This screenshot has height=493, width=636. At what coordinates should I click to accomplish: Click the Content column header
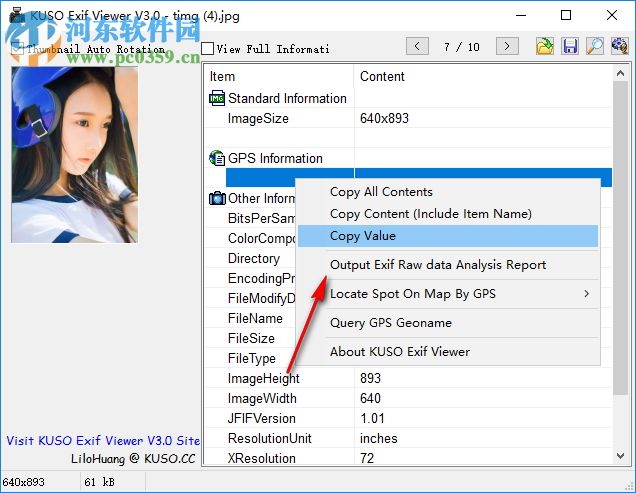coord(483,76)
